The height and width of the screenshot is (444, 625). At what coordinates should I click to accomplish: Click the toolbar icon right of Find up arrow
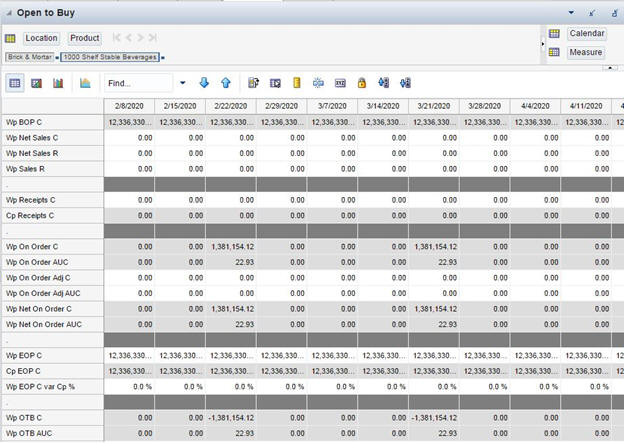[x=254, y=83]
